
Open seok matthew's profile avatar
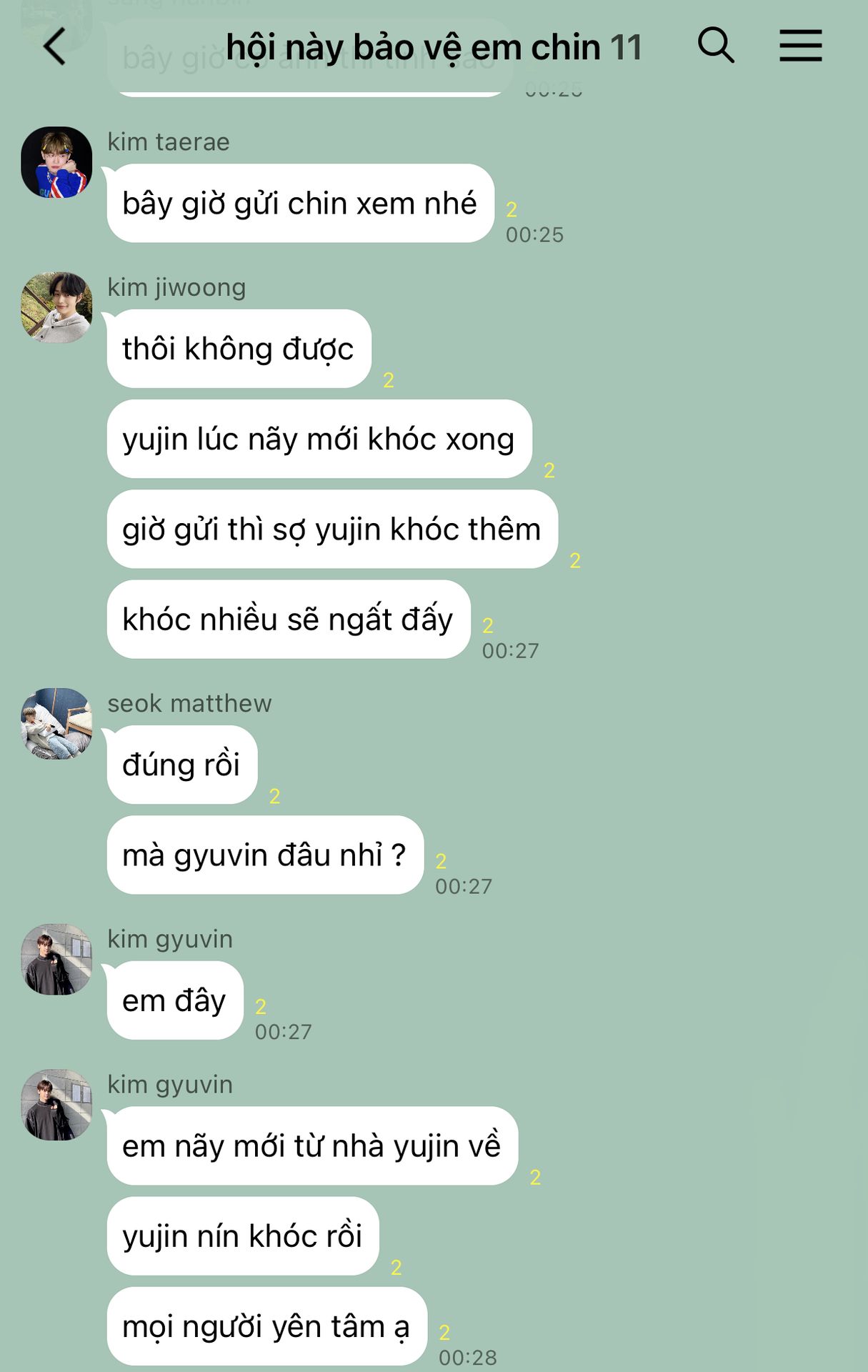[56, 723]
